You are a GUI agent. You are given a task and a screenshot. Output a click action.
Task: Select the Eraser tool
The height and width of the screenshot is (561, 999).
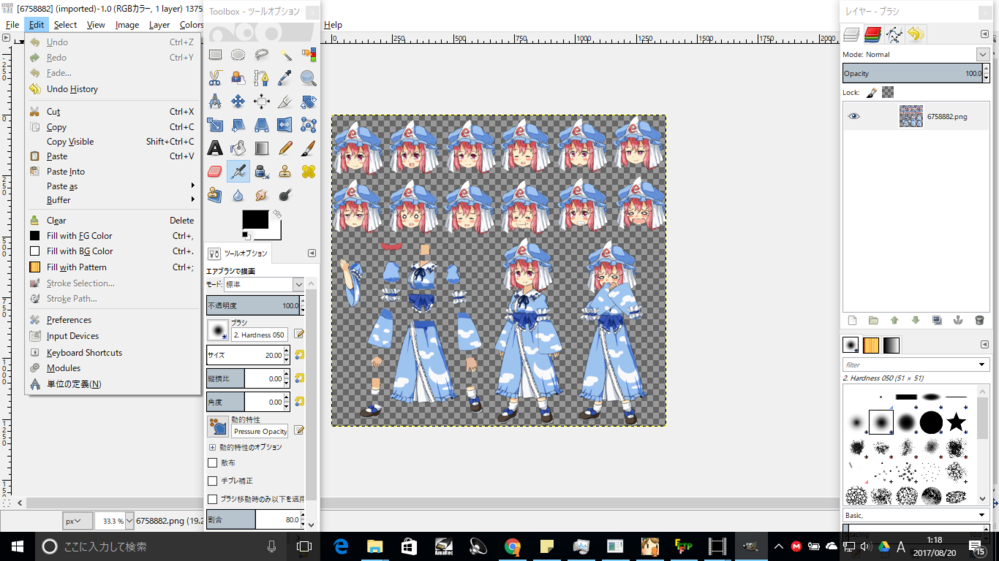(x=215, y=171)
